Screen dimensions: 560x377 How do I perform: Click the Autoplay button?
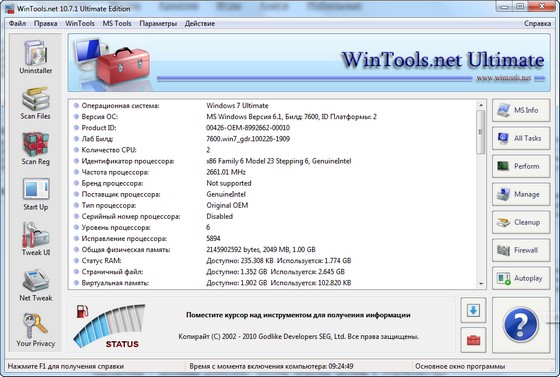click(x=521, y=278)
